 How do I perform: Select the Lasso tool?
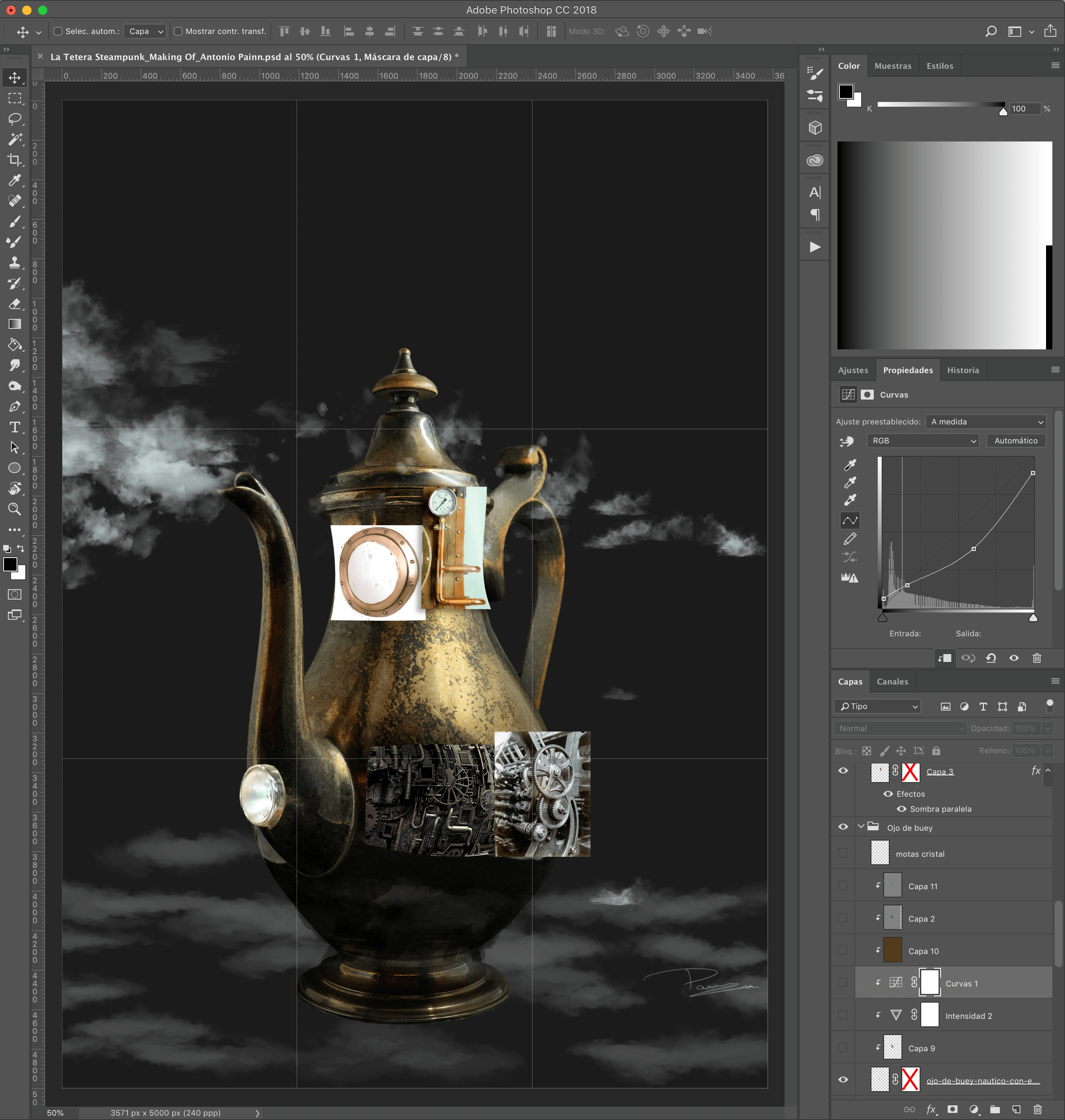[15, 119]
